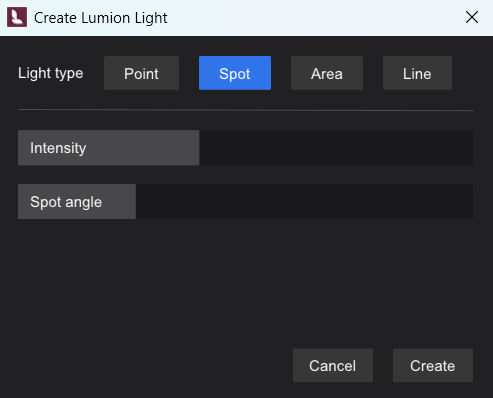Screen dimensions: 493x398
Task: Click the 'Light type' label
Action: (51, 73)
